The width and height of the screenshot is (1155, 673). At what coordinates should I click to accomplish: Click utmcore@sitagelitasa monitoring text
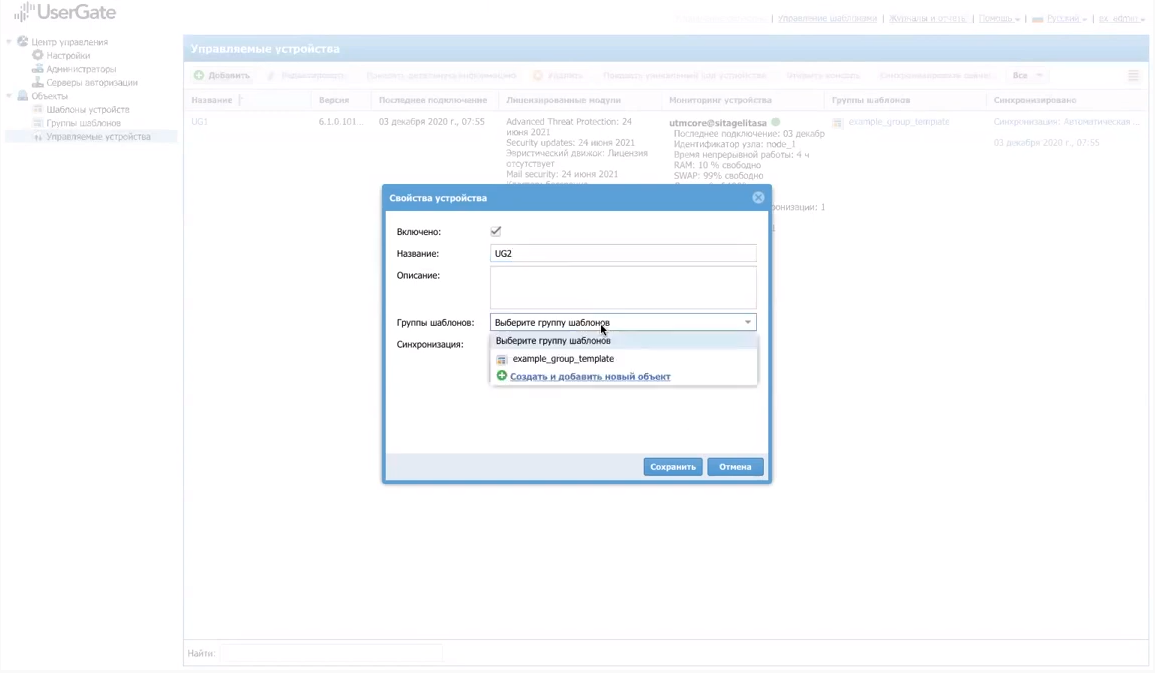tap(717, 123)
